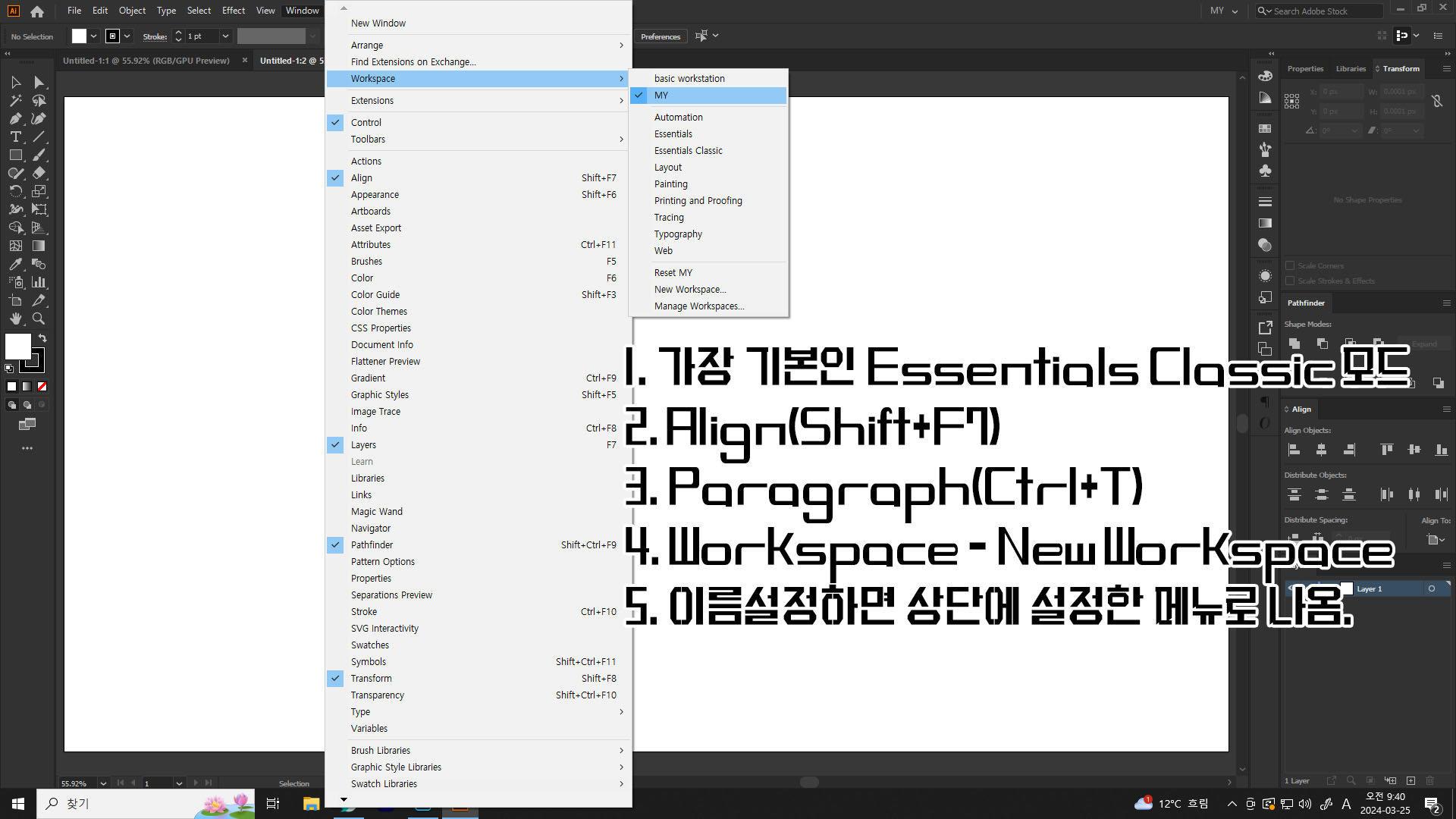Click the Preferences button
Screen dimensions: 1456x819
point(660,36)
